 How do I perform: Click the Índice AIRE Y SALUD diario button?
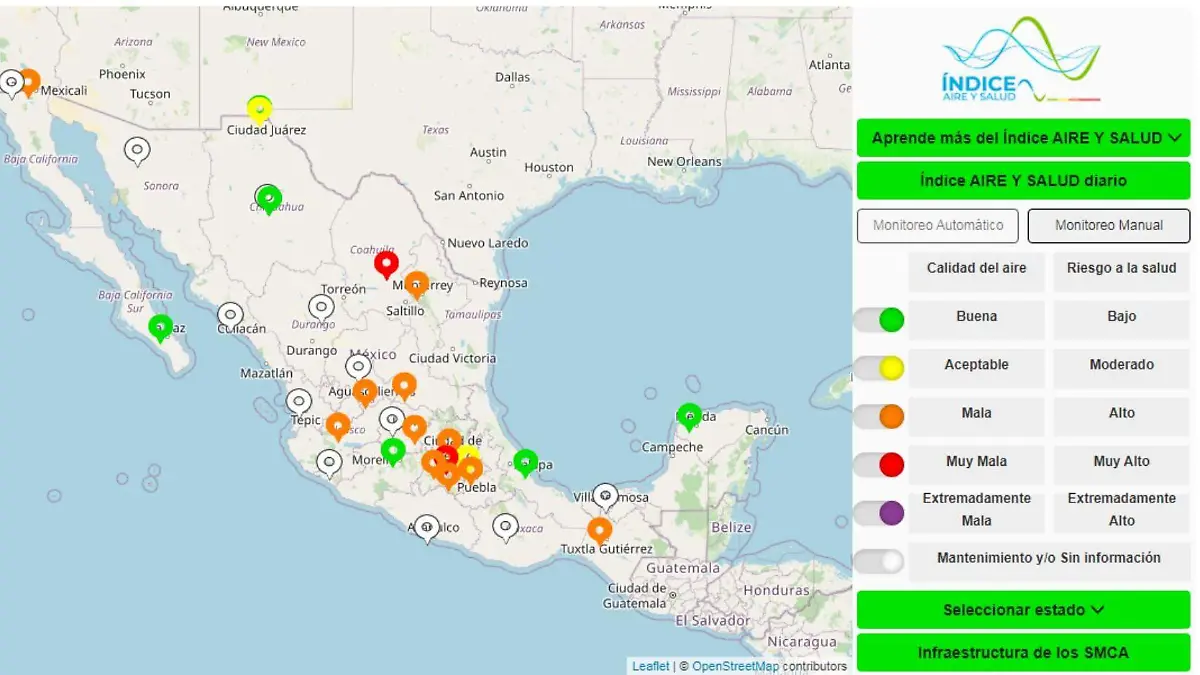click(1023, 181)
